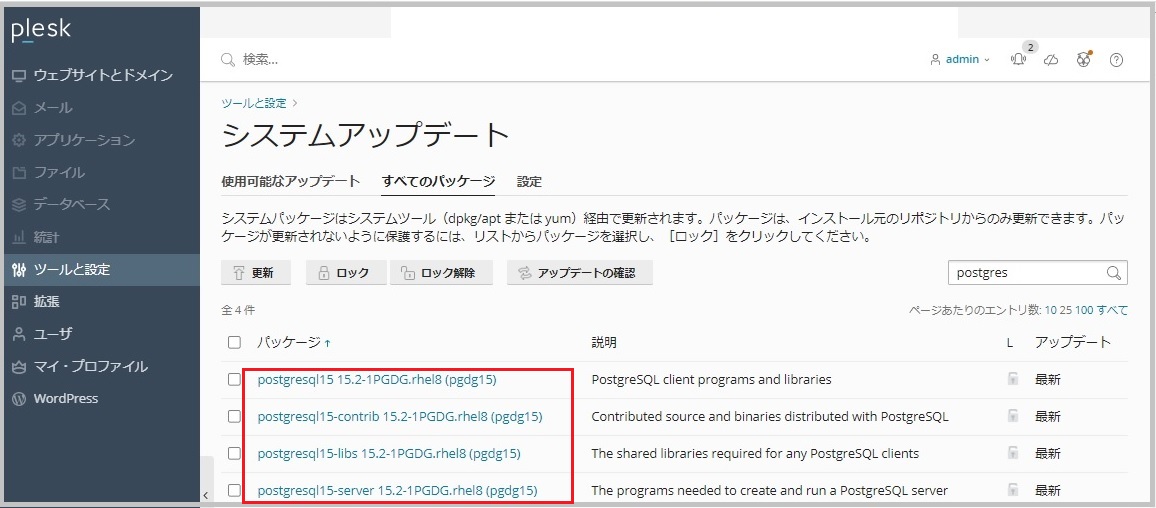Click the icon beside マイ・プロファイル
1156x508 pixels.
(x=19, y=366)
